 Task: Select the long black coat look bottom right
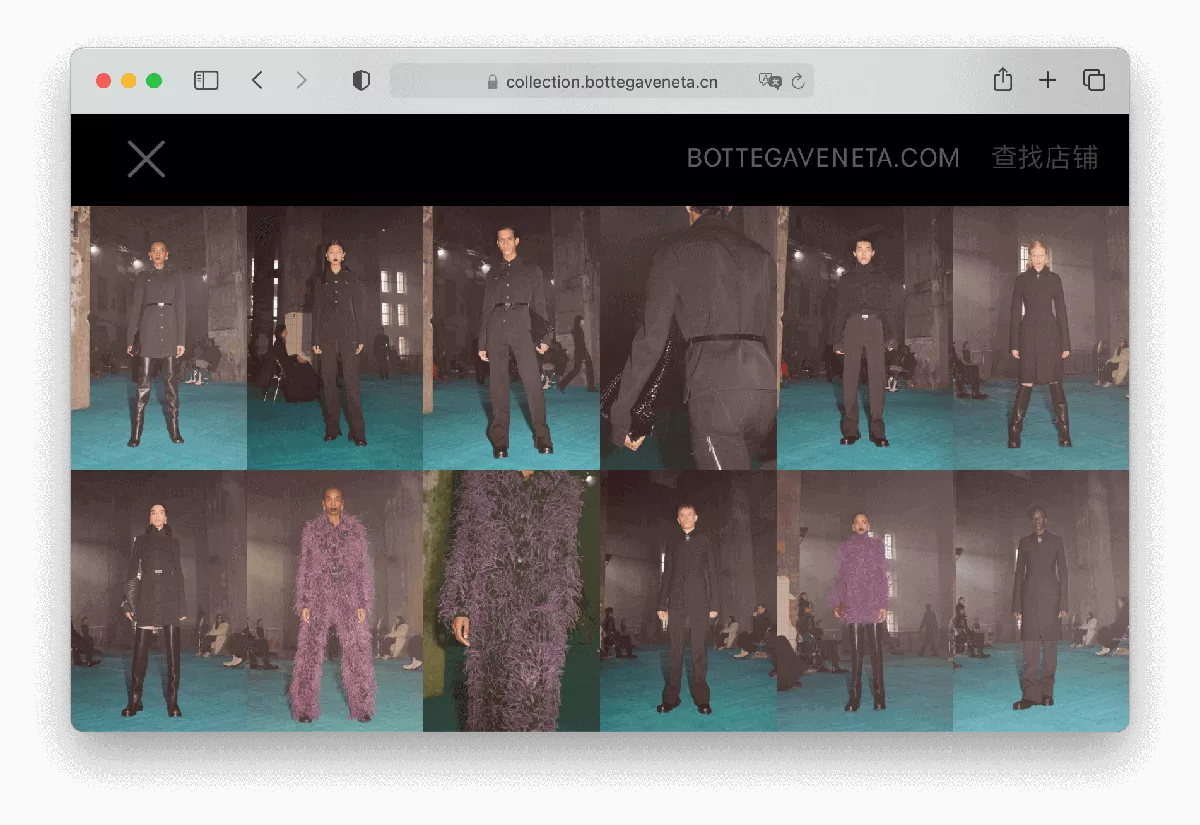[x=1040, y=601]
